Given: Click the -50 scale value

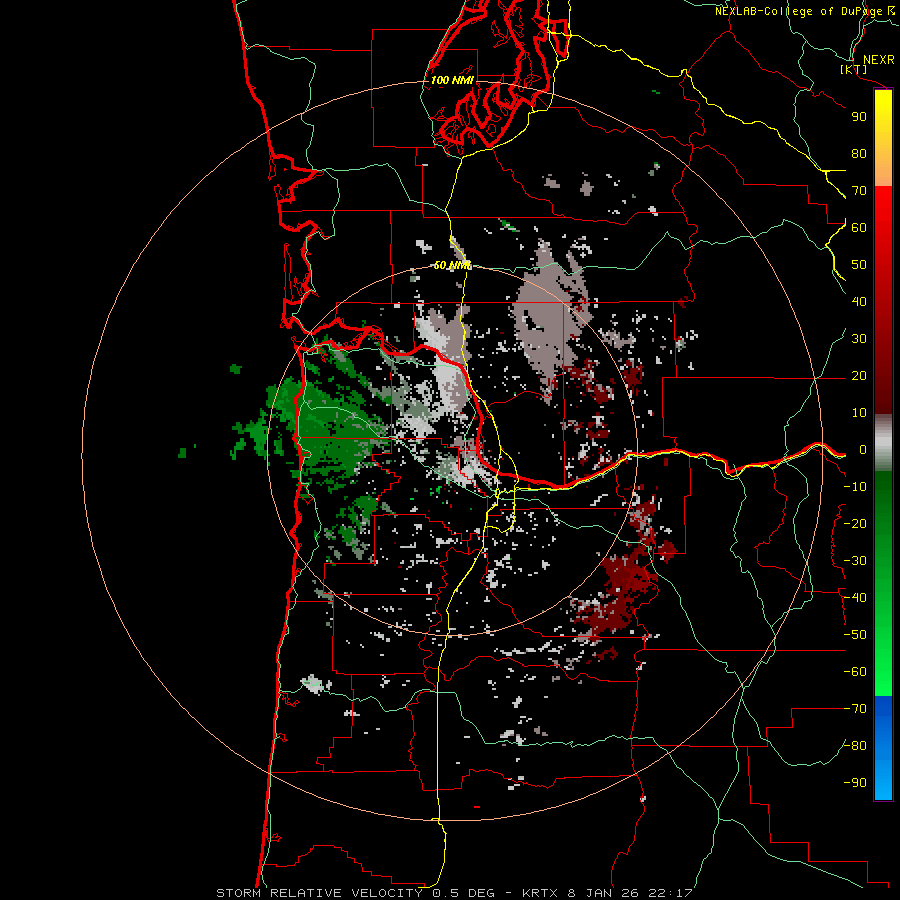Looking at the screenshot, I should 855,635.
